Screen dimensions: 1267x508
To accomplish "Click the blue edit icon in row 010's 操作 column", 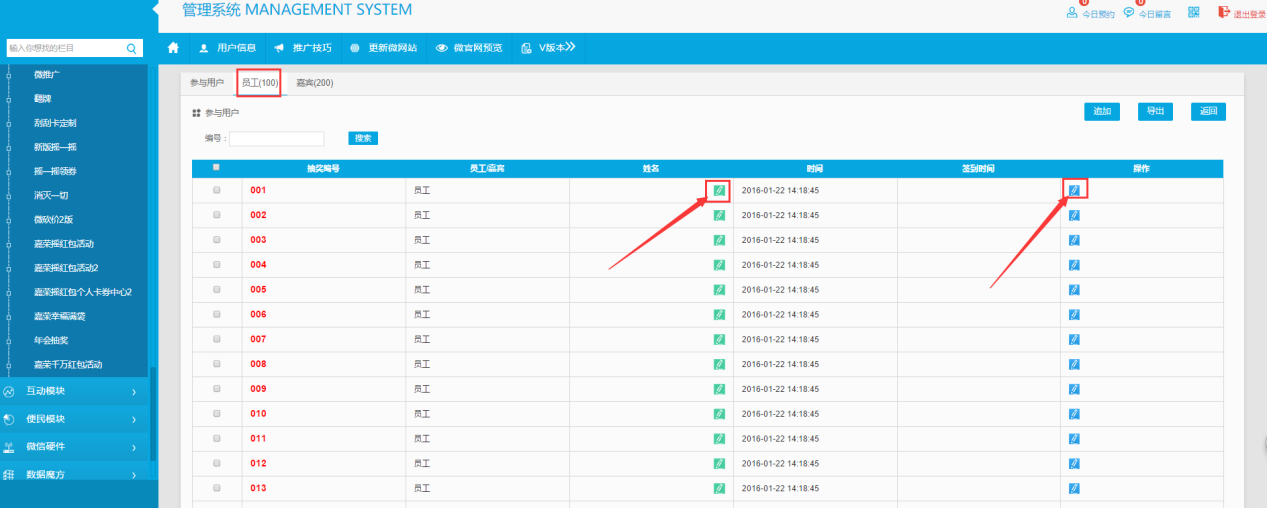I will [x=1074, y=414].
